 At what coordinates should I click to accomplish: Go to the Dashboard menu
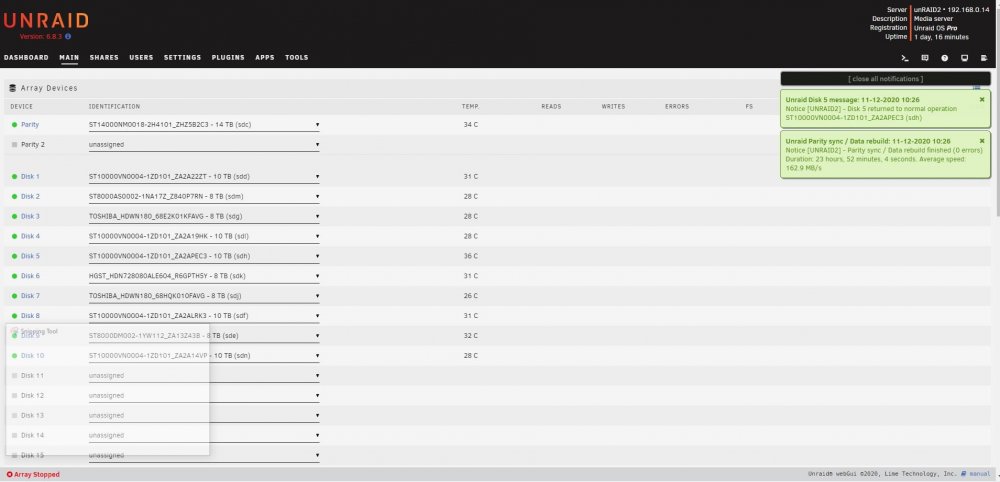tap(26, 57)
